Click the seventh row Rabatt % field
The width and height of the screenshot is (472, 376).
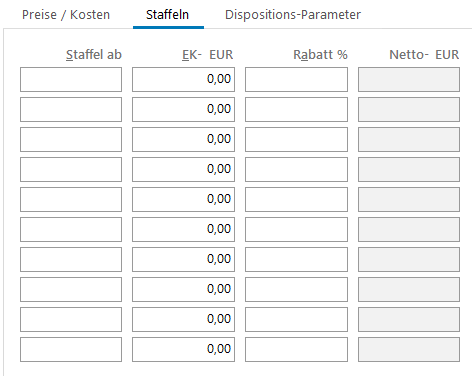tap(296, 259)
